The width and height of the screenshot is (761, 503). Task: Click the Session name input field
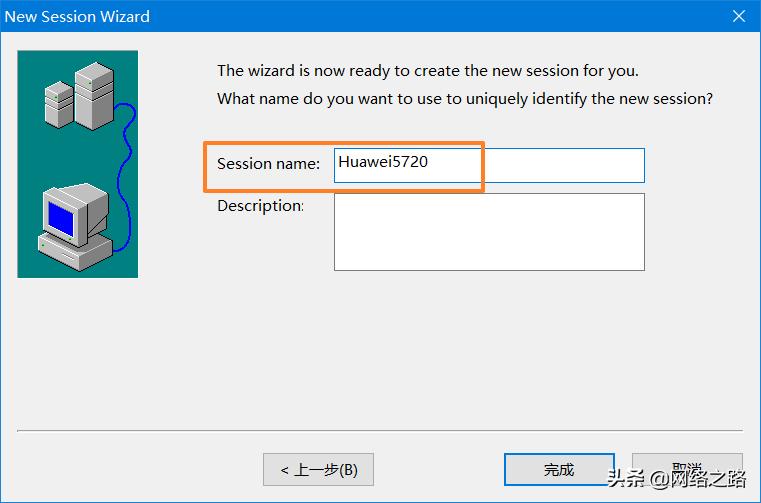[x=489, y=165]
